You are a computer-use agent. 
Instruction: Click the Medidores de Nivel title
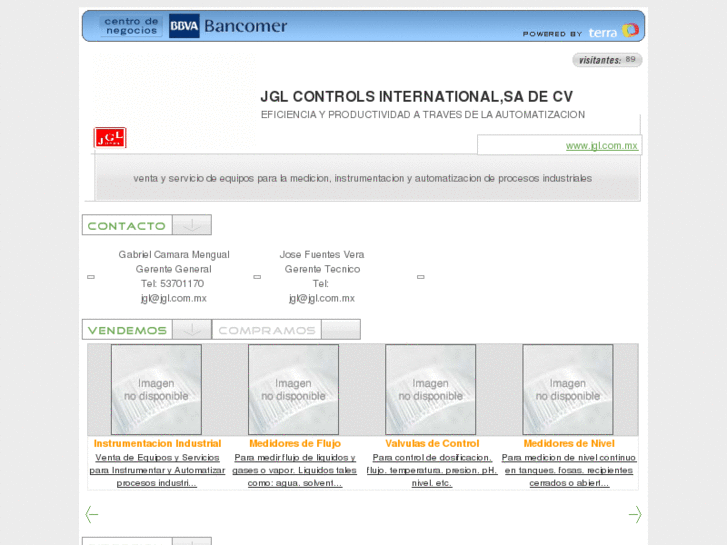pos(569,443)
